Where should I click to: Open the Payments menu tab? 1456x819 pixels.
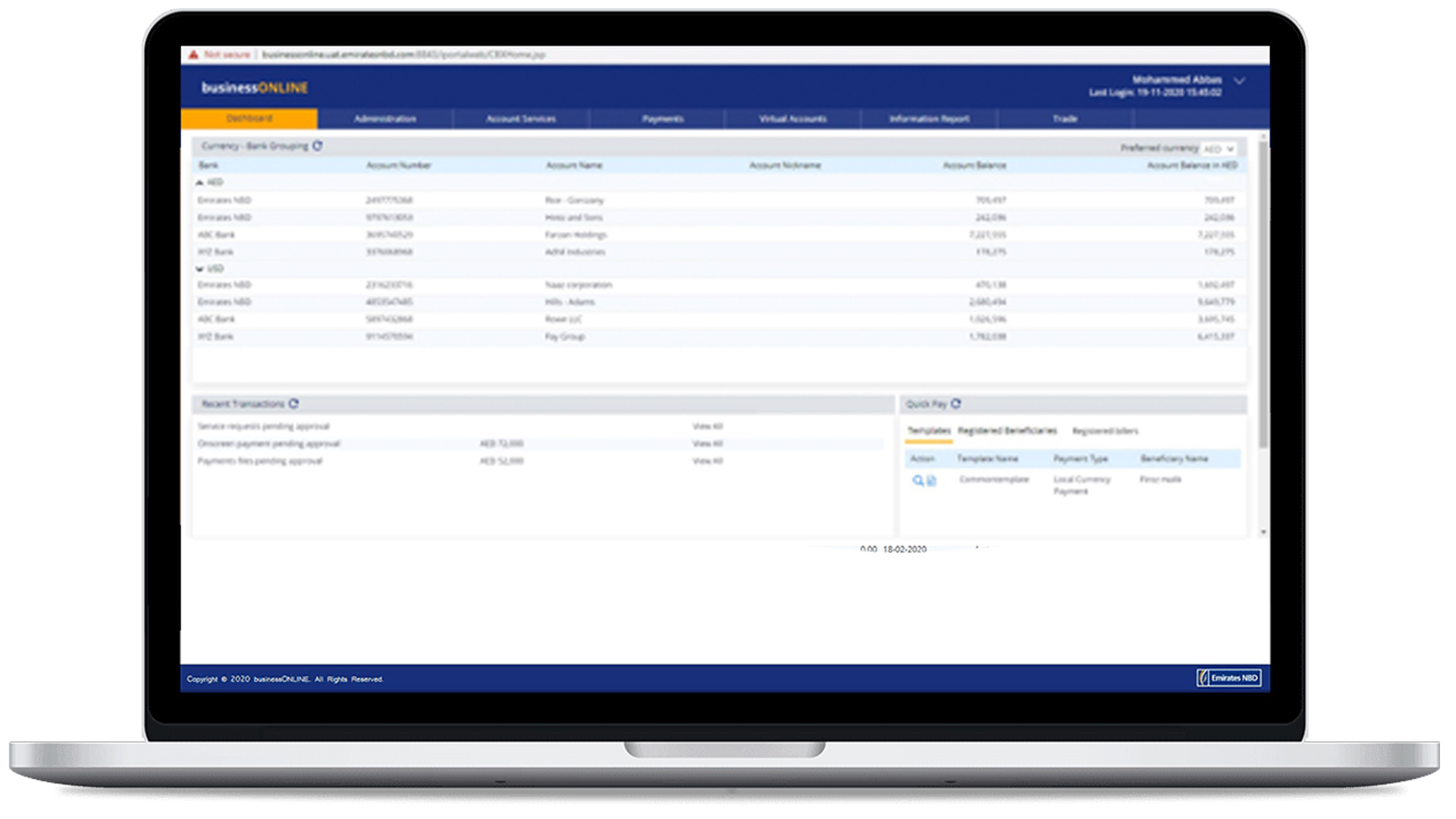(x=662, y=119)
